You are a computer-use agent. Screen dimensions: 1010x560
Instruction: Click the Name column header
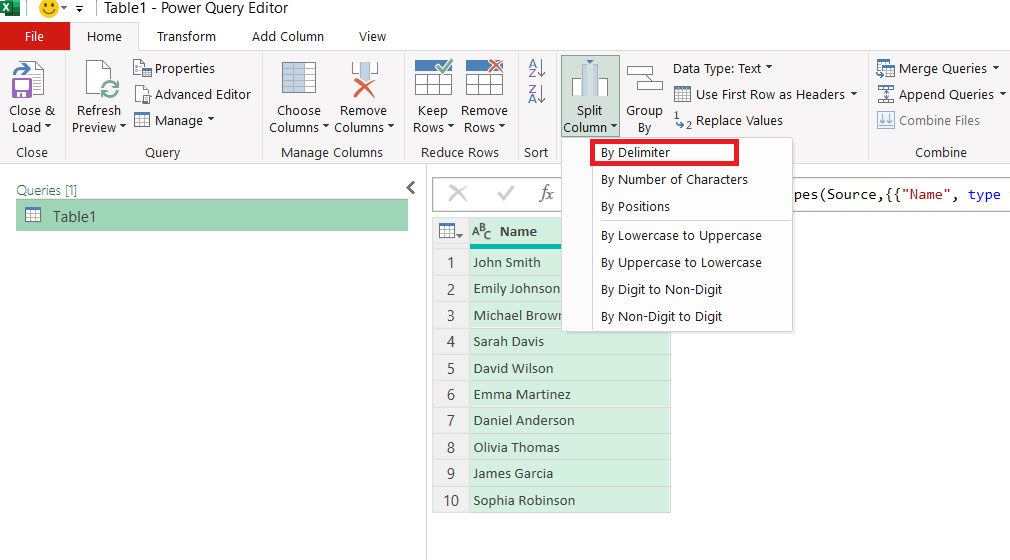coord(518,231)
